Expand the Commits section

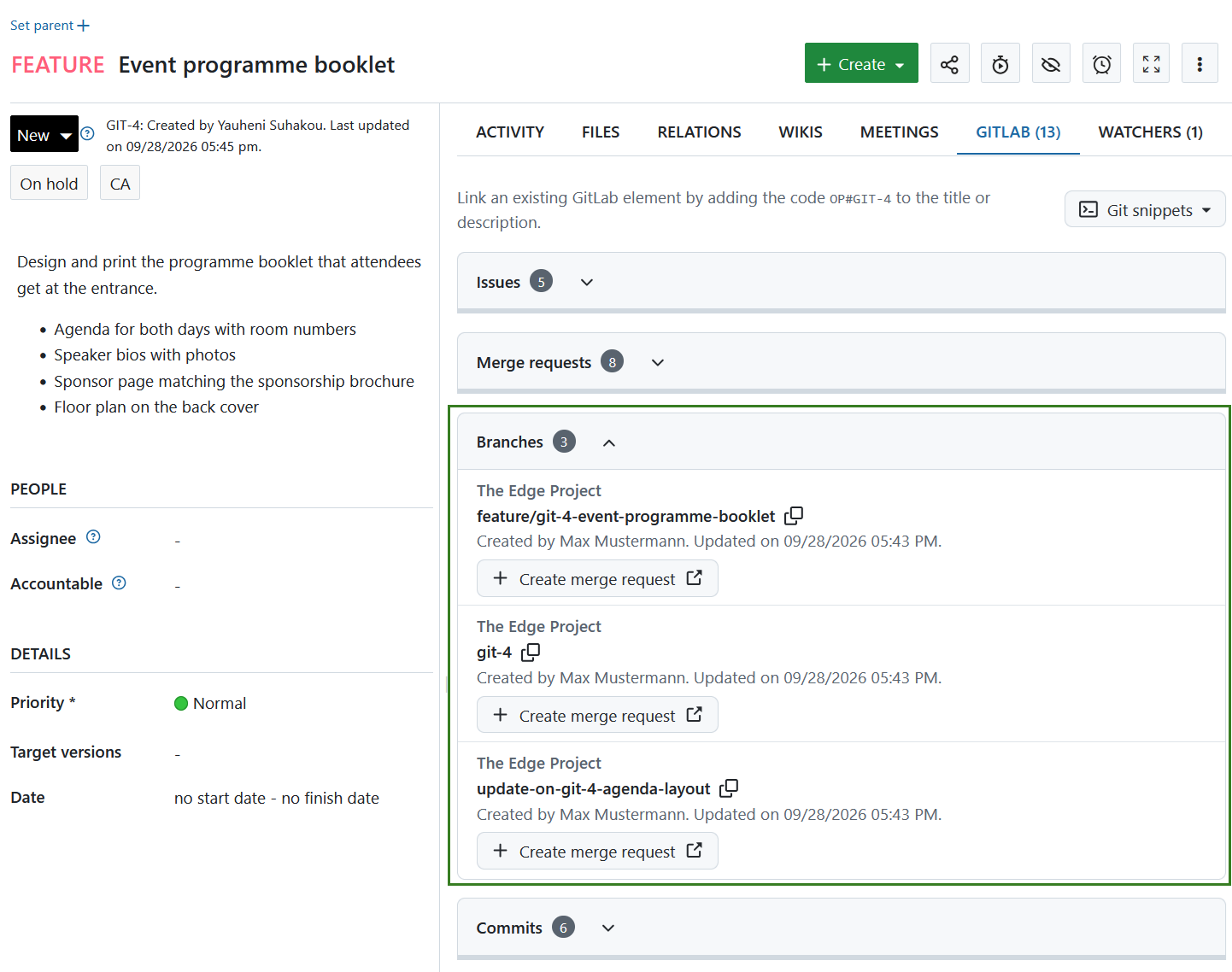(608, 928)
